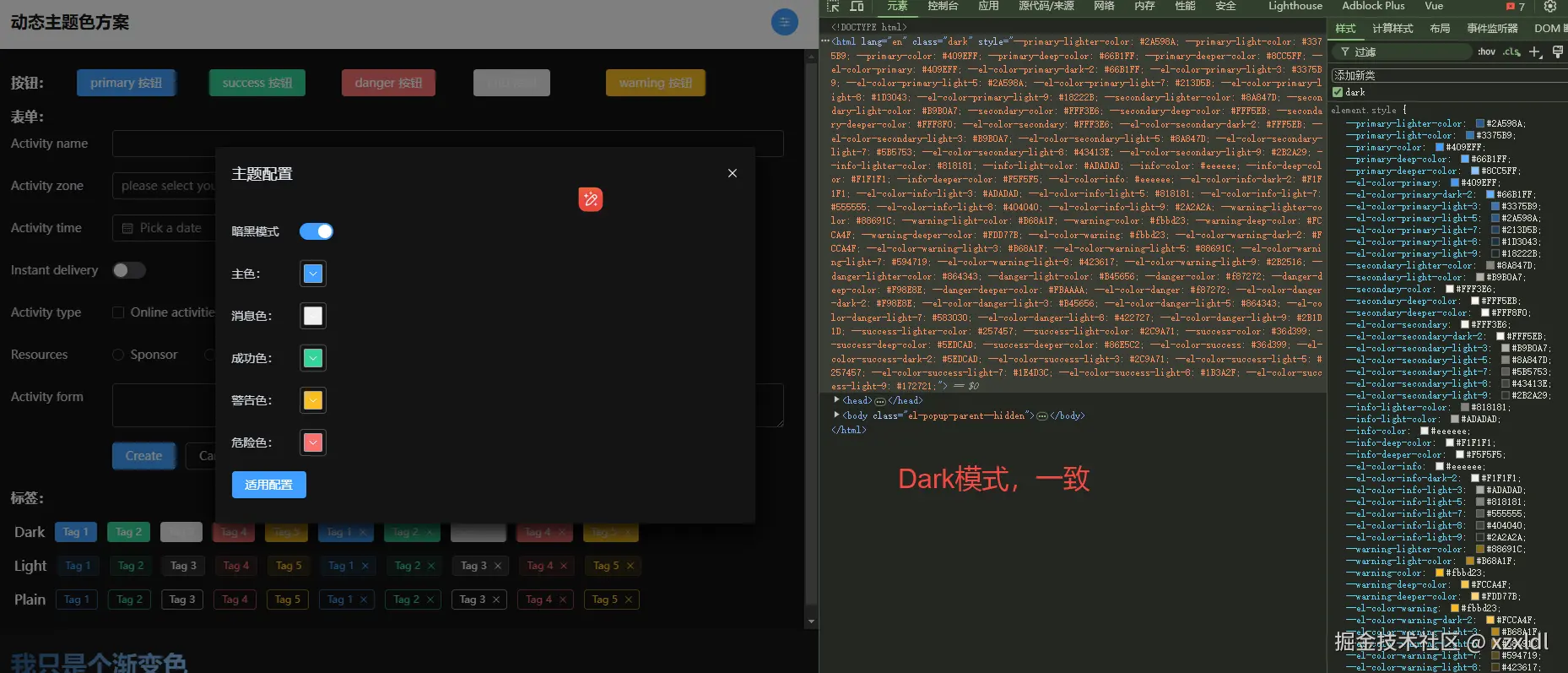1568x673 pixels.
Task: Click the danger 按钮 button
Action: pos(388,83)
